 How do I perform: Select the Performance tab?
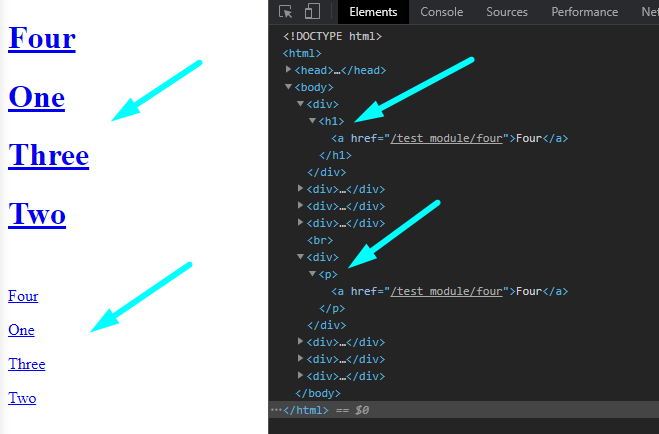(584, 12)
